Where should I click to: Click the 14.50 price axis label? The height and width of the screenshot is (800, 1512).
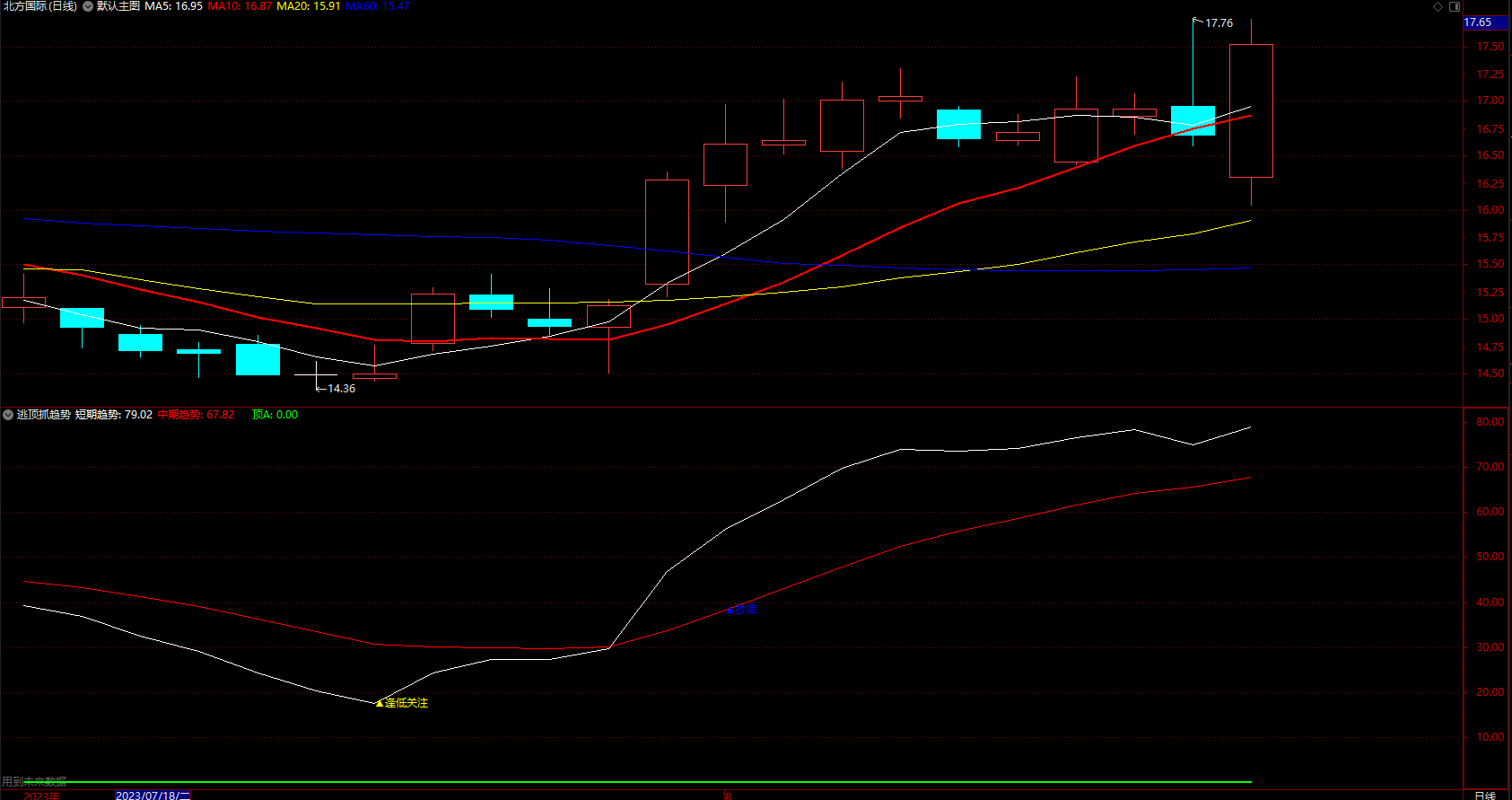(1490, 374)
